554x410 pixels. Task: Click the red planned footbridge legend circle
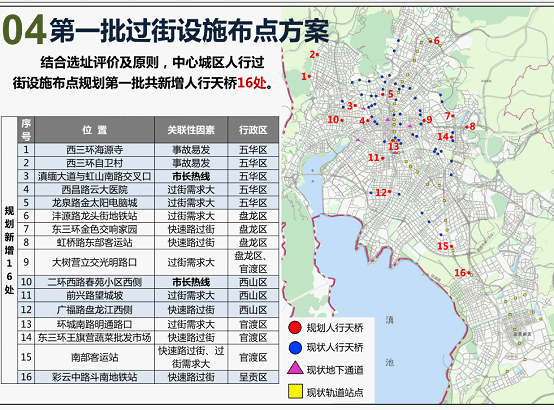point(295,327)
